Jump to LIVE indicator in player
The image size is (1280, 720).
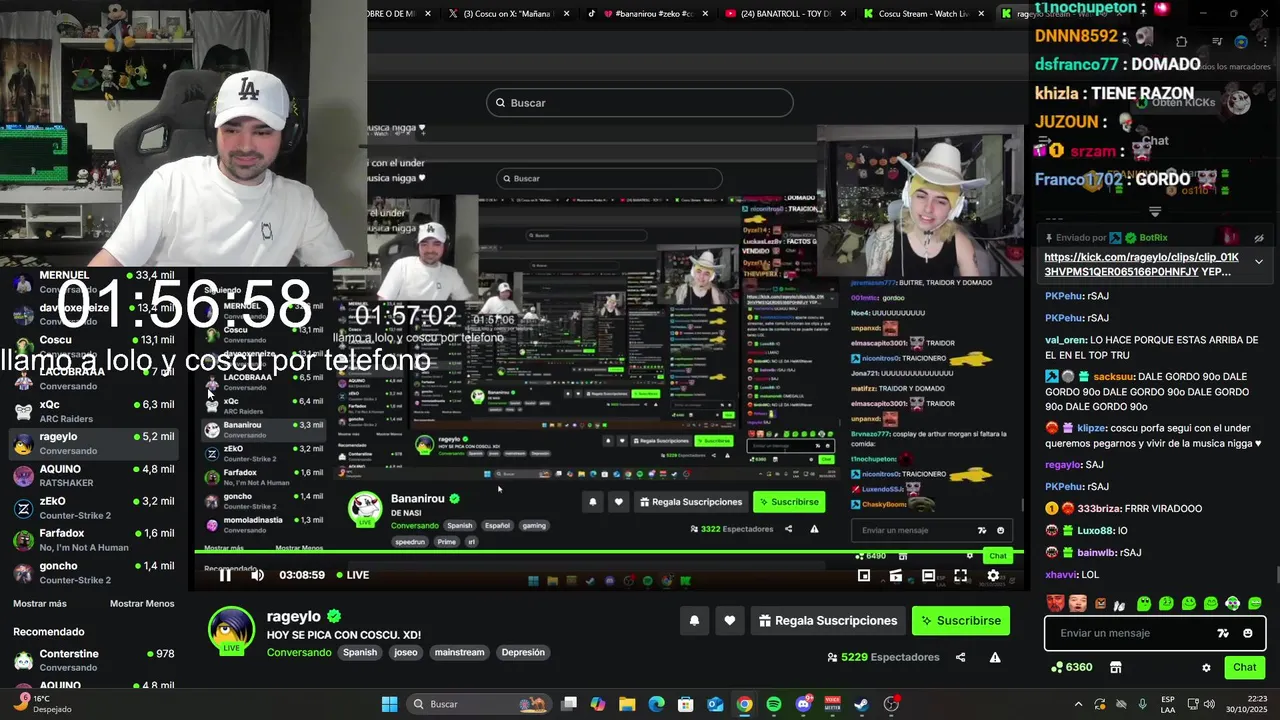click(x=353, y=575)
